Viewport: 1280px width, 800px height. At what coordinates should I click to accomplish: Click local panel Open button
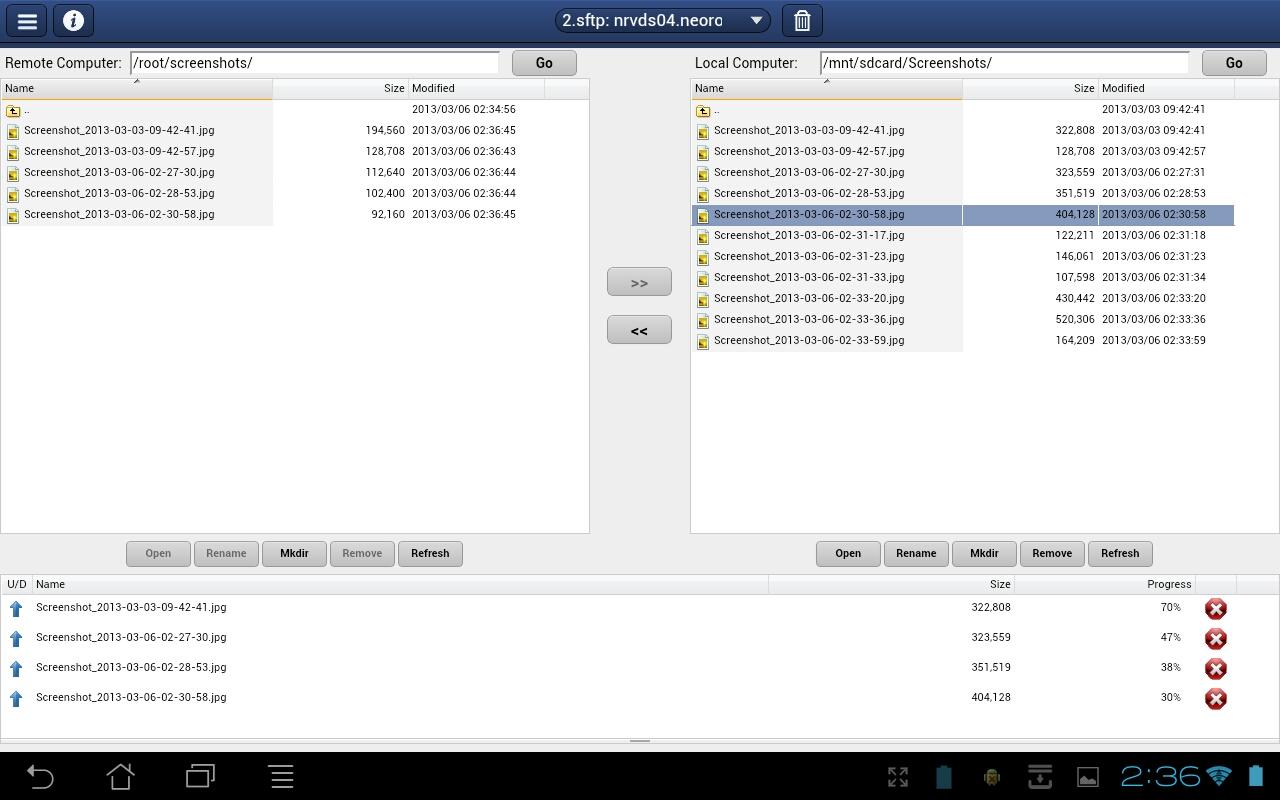pos(848,553)
